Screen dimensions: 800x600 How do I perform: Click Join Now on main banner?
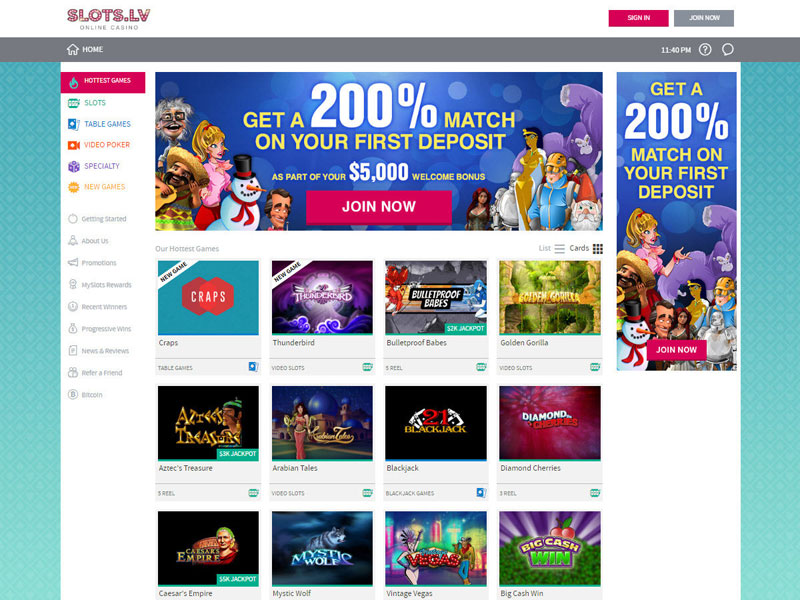pos(379,207)
